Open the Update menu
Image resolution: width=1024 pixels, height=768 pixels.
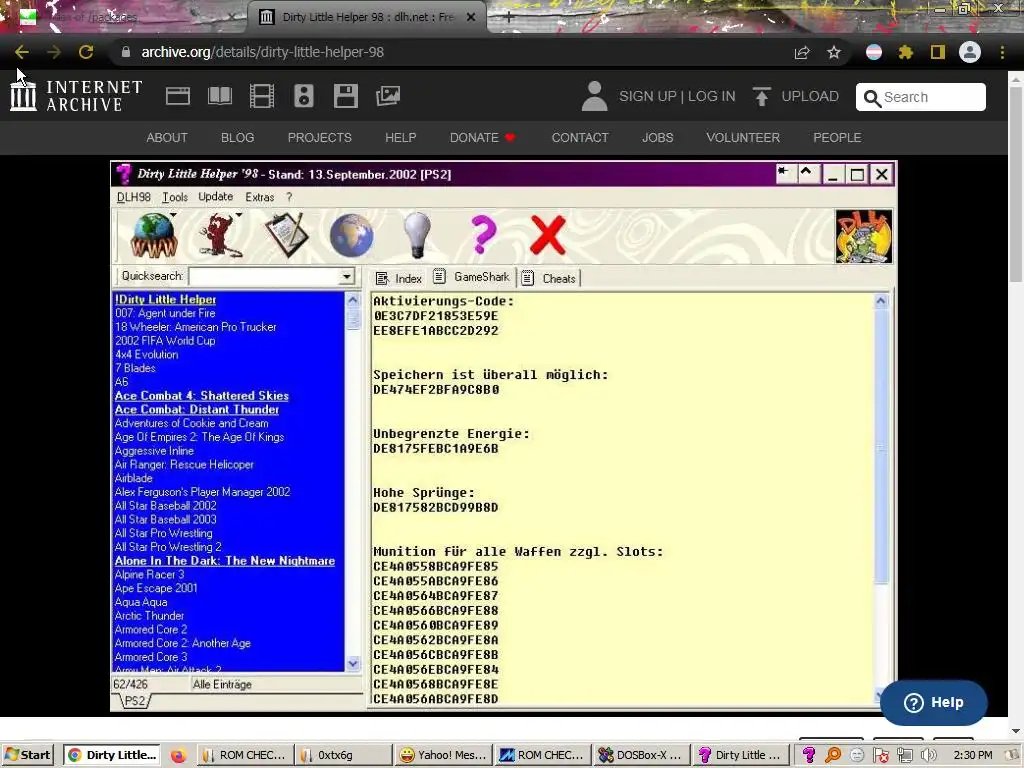[x=216, y=197]
